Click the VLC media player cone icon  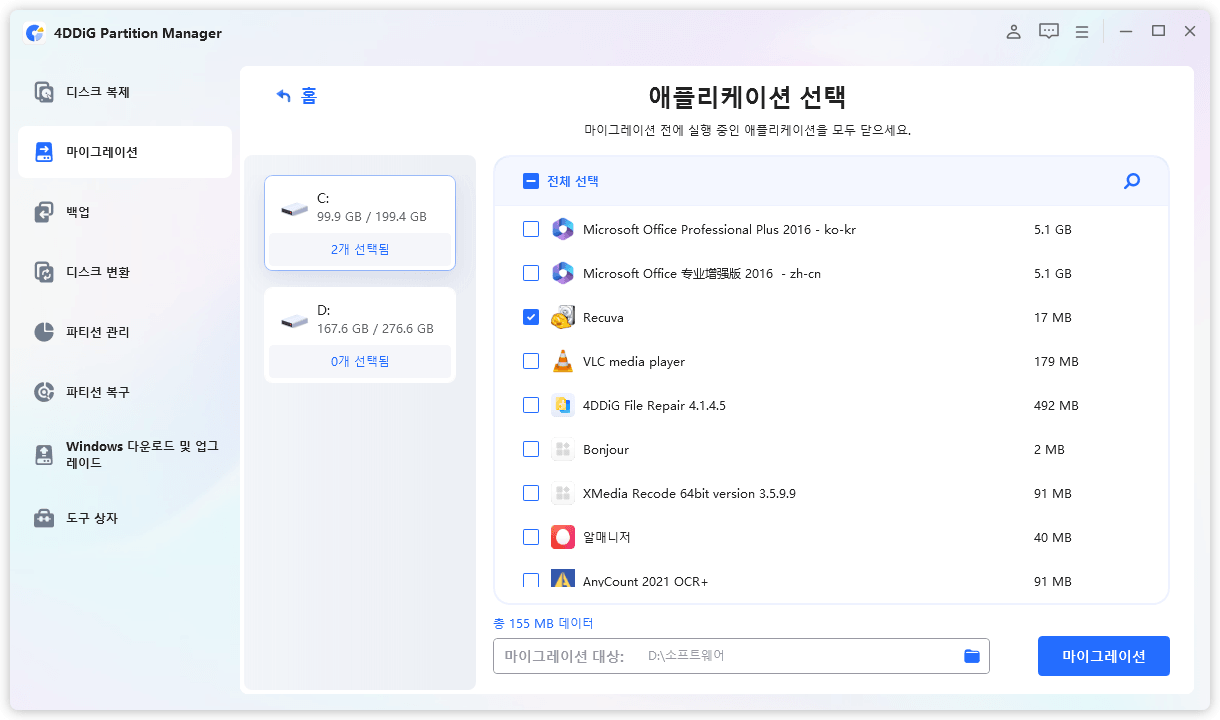(563, 361)
